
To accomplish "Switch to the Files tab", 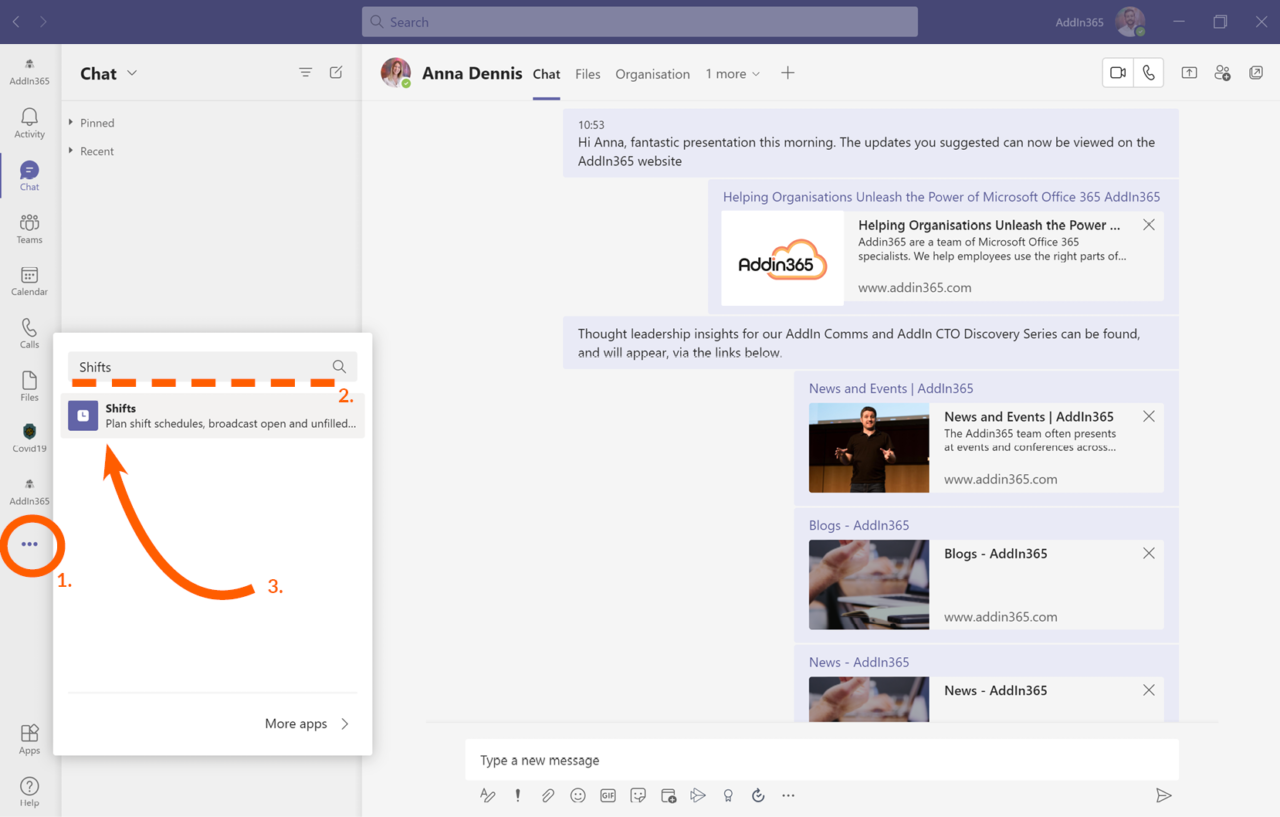I will pos(588,73).
